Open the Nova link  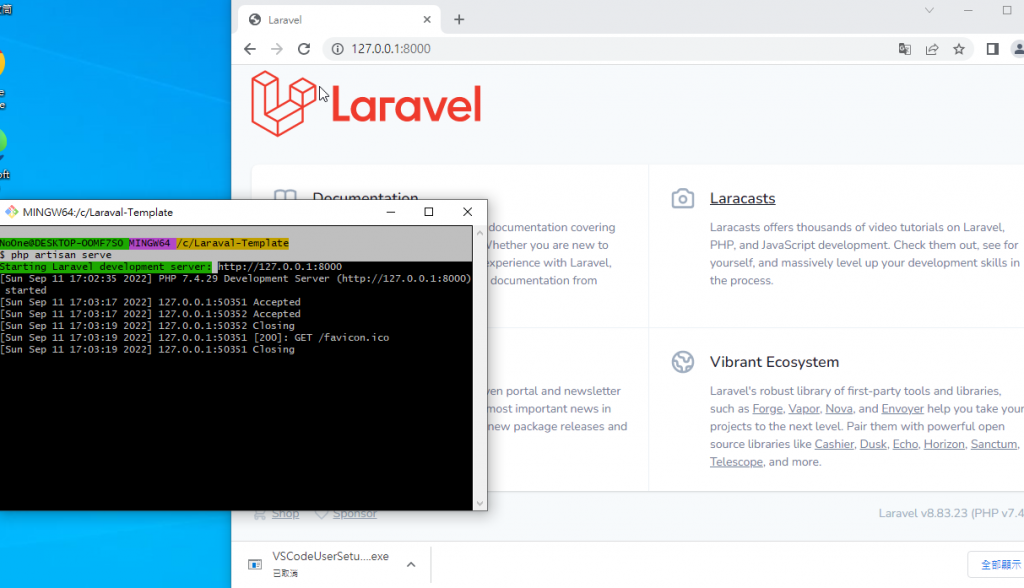pyautogui.click(x=839, y=409)
